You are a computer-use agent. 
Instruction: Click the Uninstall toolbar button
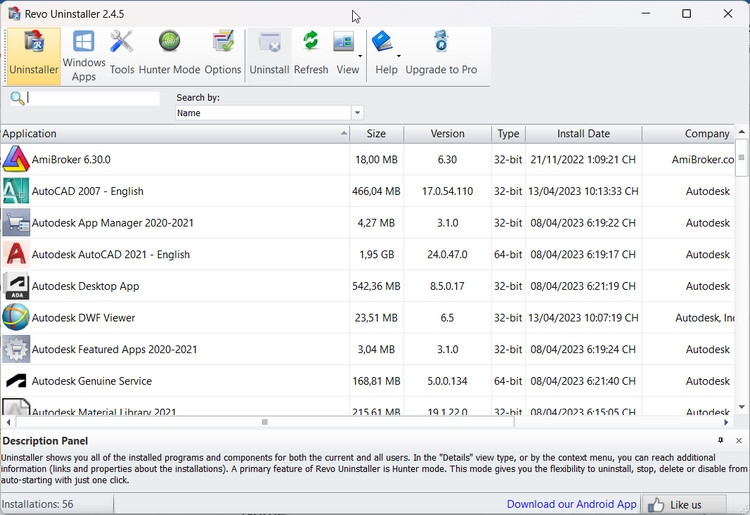(269, 56)
